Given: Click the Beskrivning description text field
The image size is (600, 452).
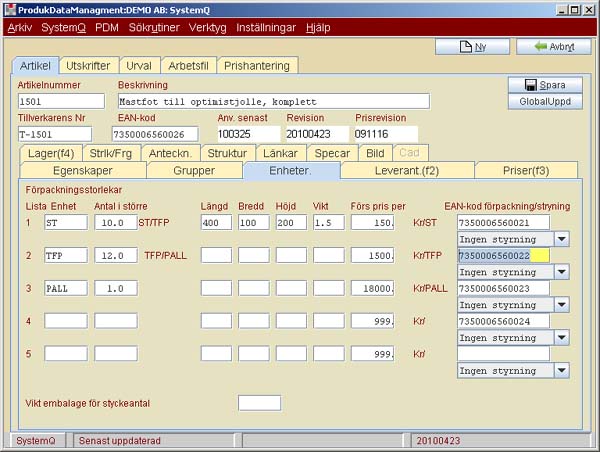Looking at the screenshot, I should coord(272,101).
